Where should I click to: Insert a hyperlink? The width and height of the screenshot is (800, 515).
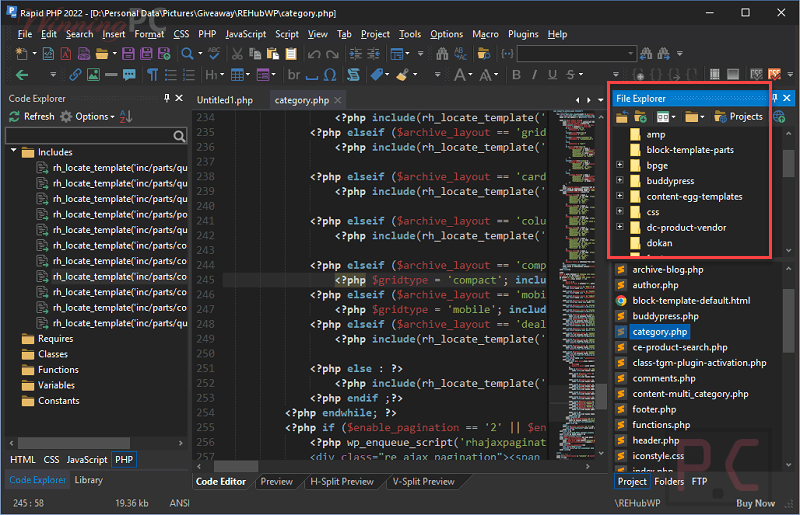75,75
